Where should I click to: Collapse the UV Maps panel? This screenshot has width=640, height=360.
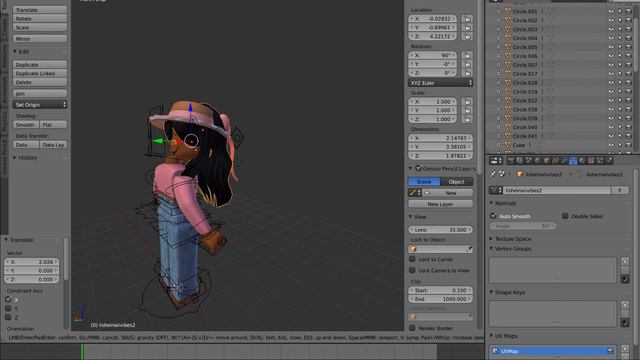pyautogui.click(x=491, y=336)
